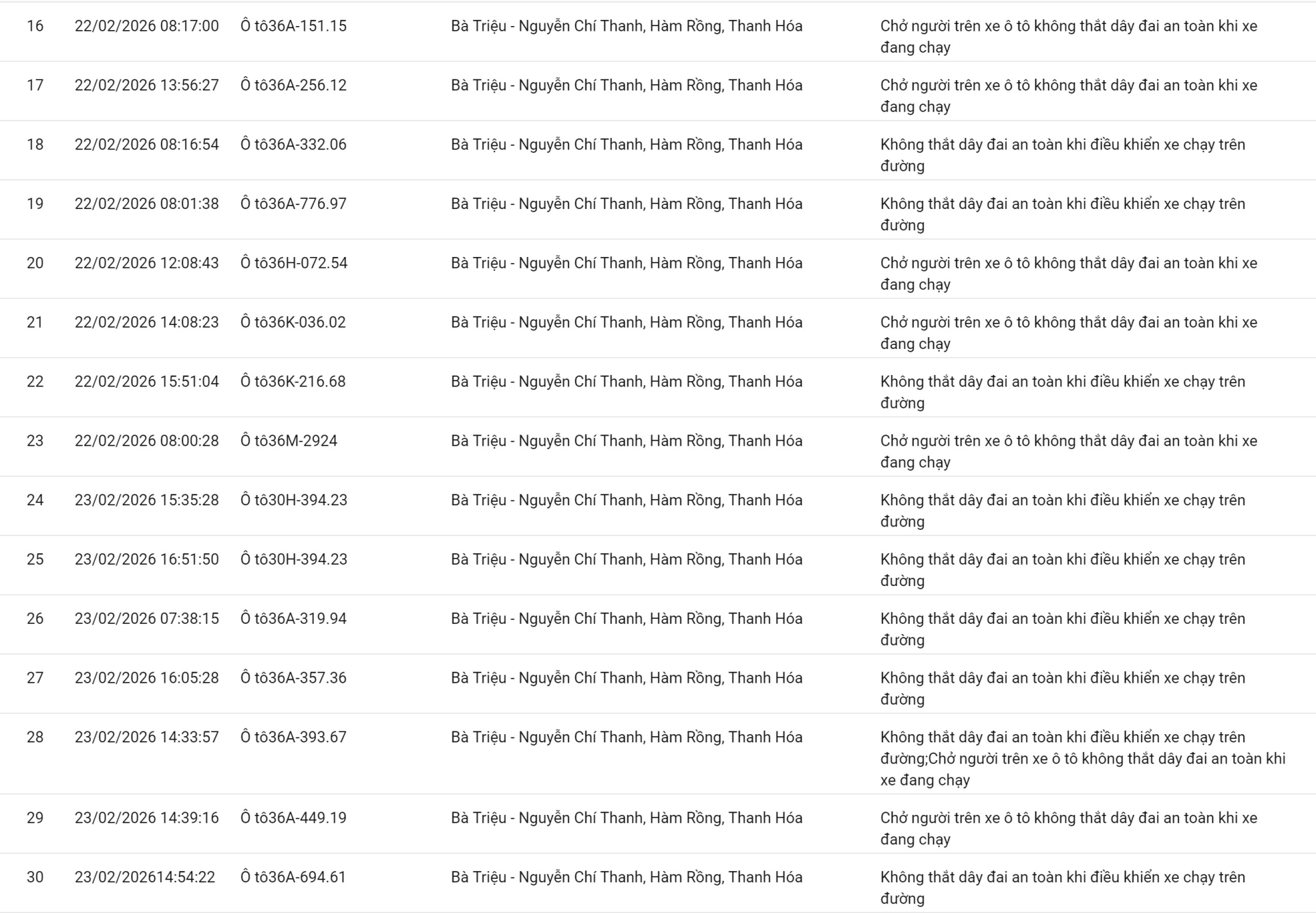Click timestamp 23/02/2026 15:35:28

tap(147, 500)
